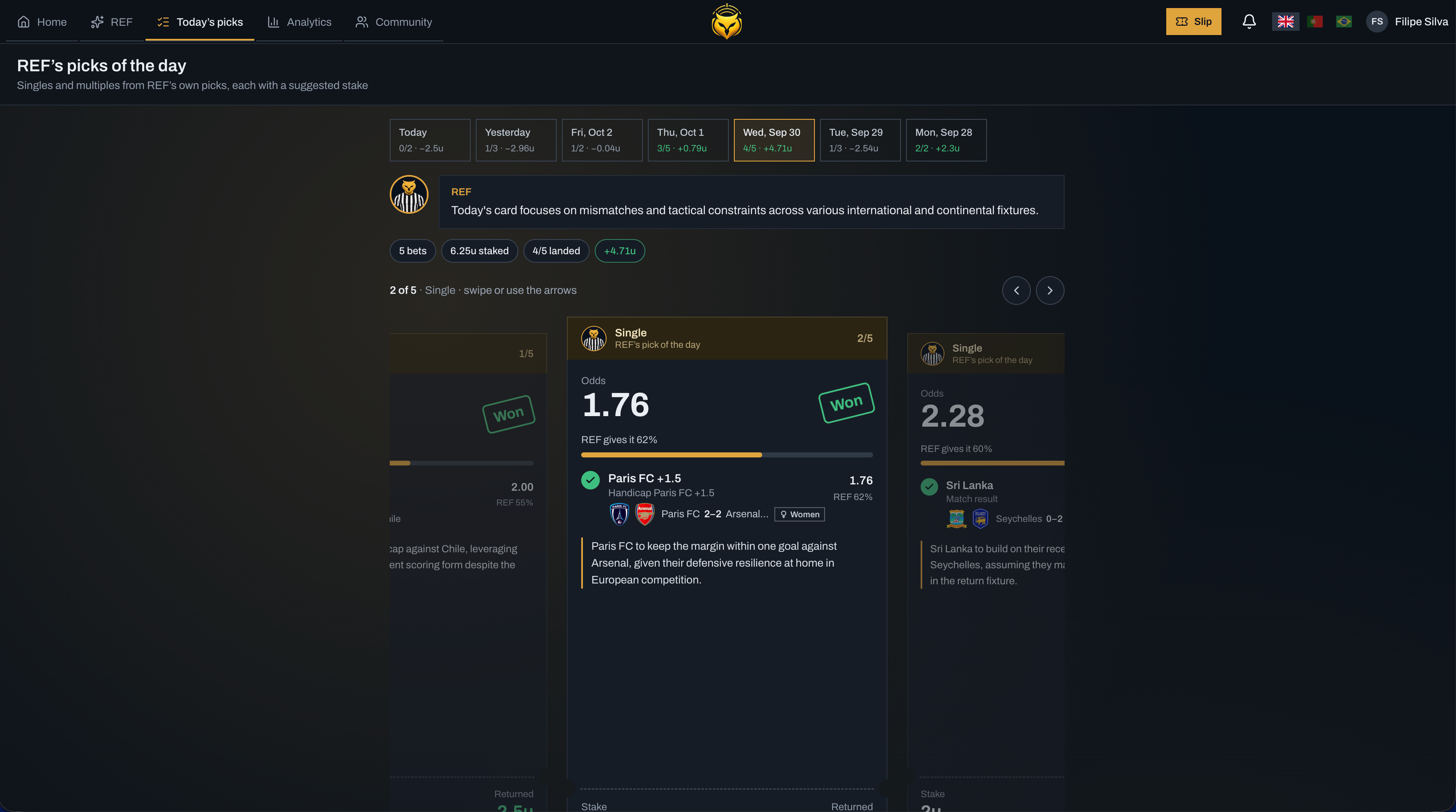Click the Arsenal club crest
Screen dimensions: 1456x812
645,514
